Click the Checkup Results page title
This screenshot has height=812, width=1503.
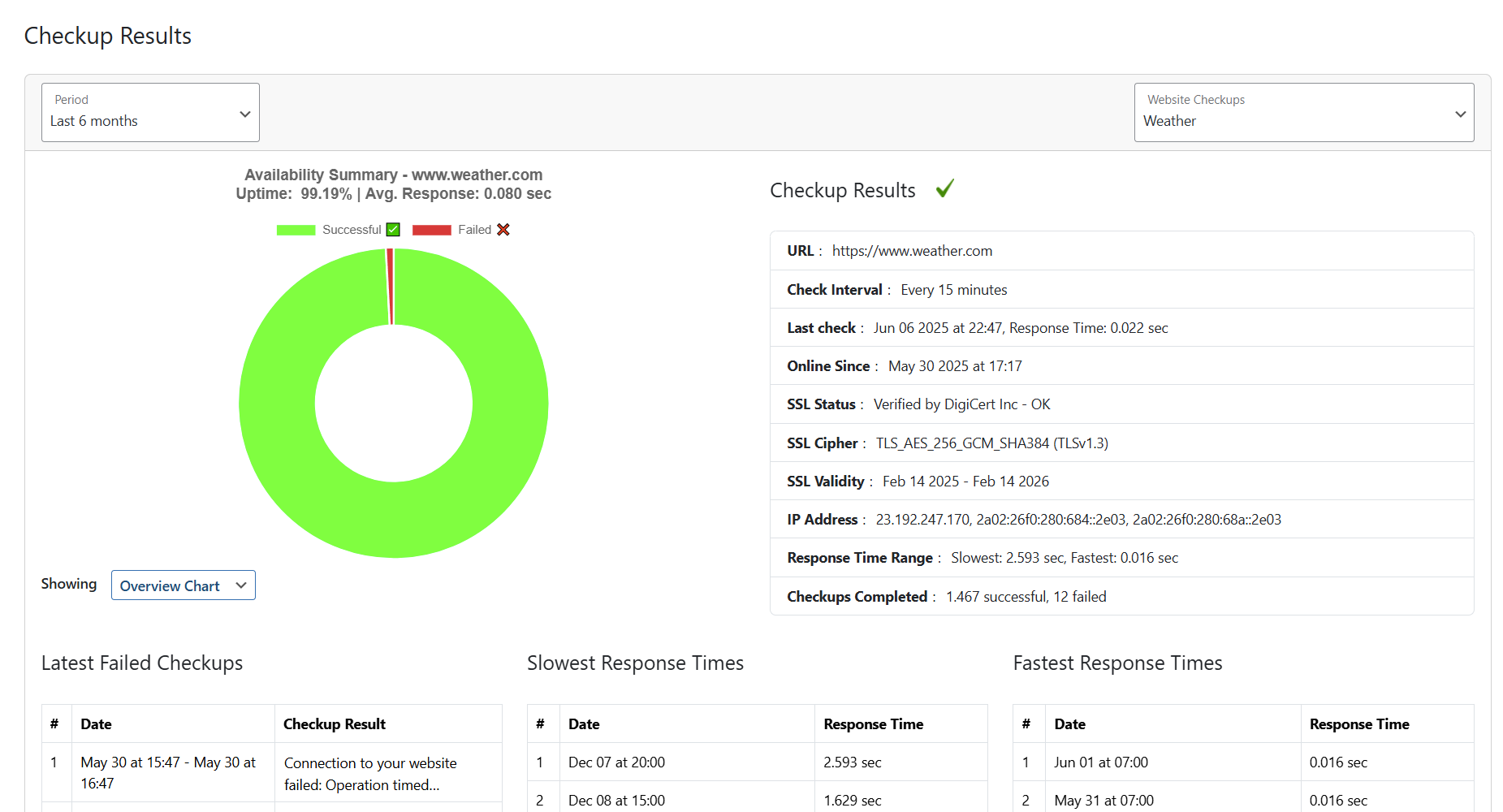coord(108,36)
